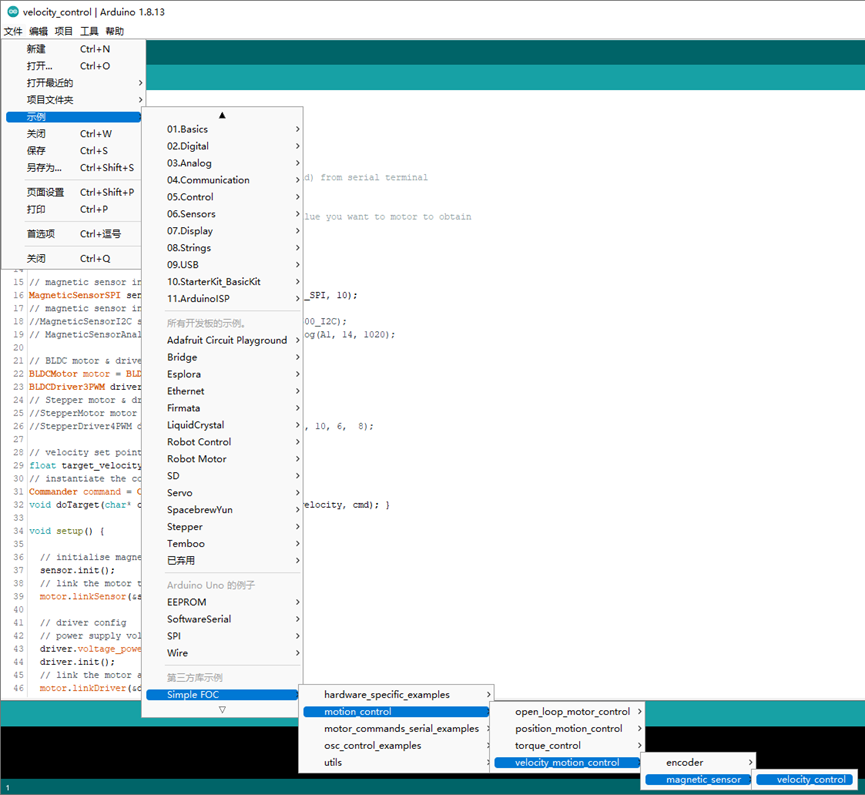Open the 文件 menu in menu bar
The width and height of the screenshot is (865, 795).
tap(13, 31)
